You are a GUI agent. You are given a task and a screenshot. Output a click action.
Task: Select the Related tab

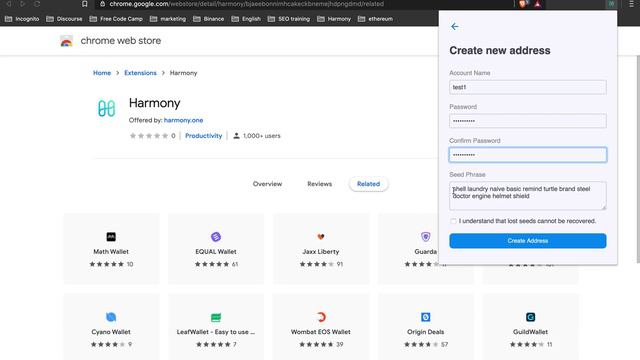[369, 184]
